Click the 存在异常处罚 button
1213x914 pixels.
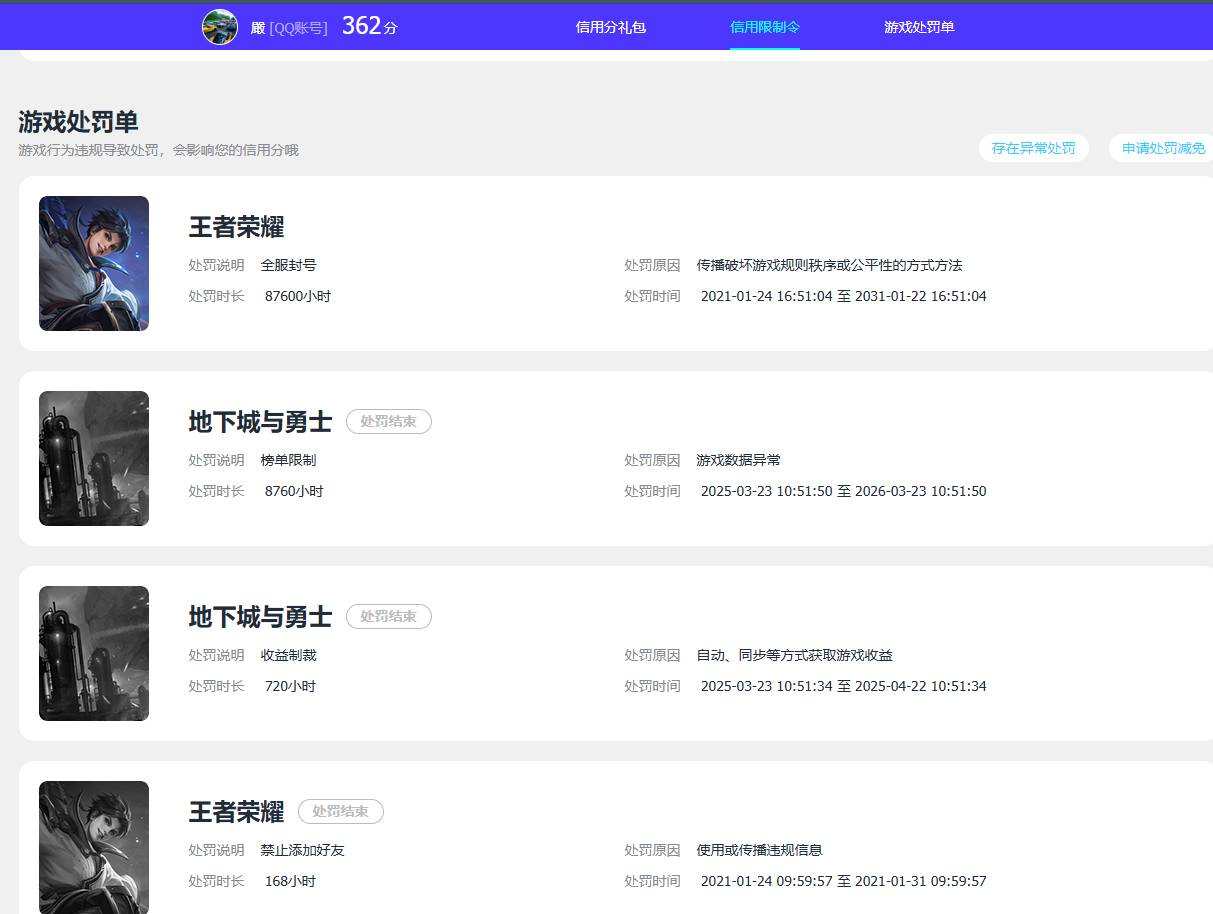(1034, 148)
